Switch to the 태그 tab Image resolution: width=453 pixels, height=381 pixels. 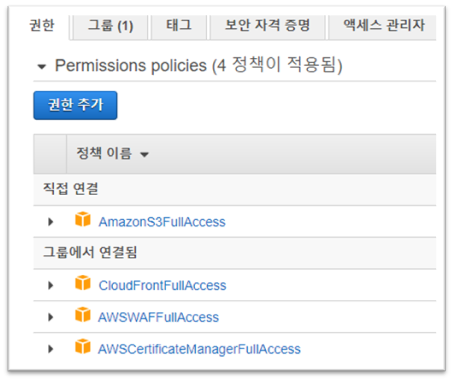pyautogui.click(x=179, y=27)
